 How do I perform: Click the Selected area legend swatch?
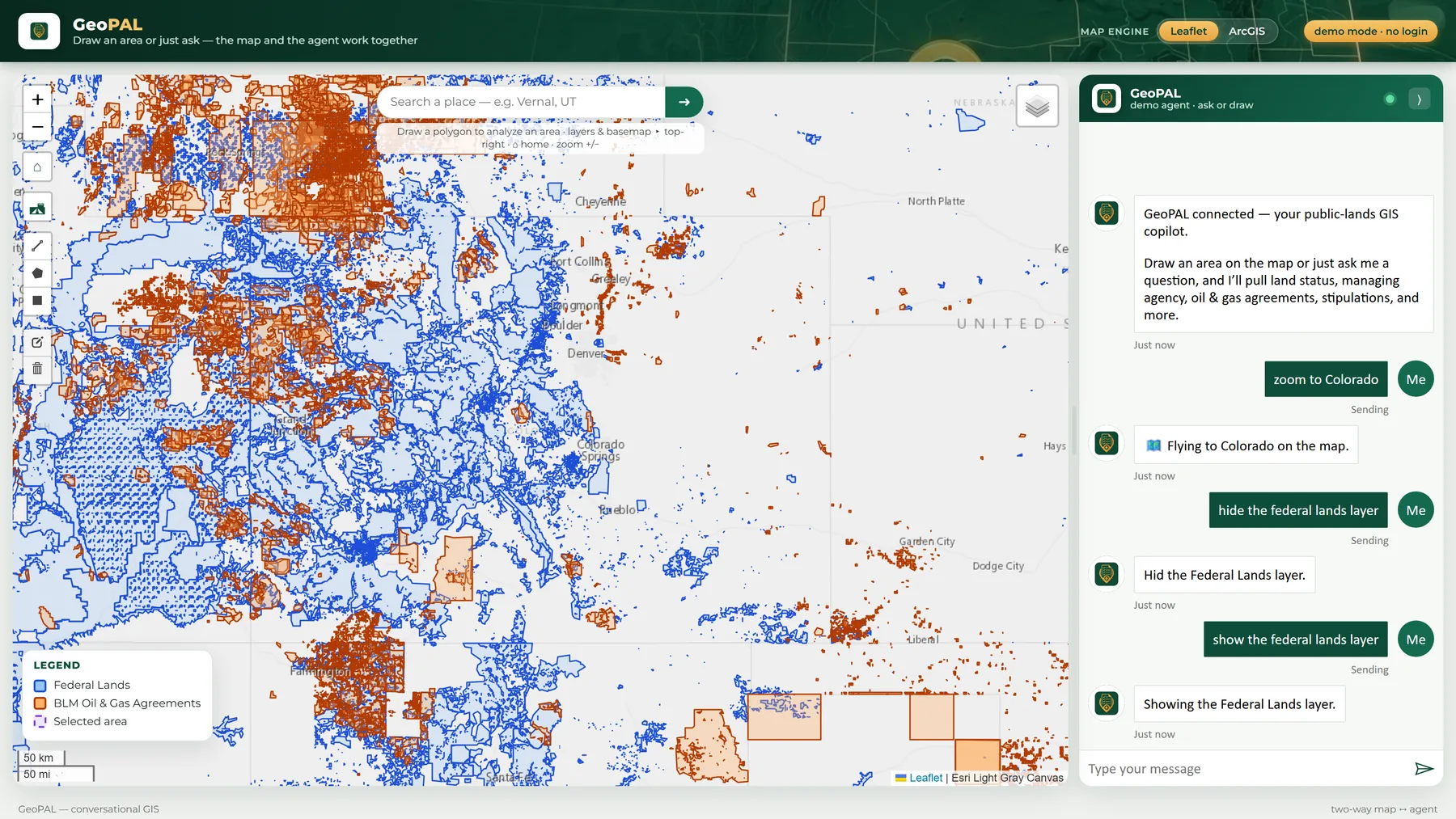tap(40, 722)
